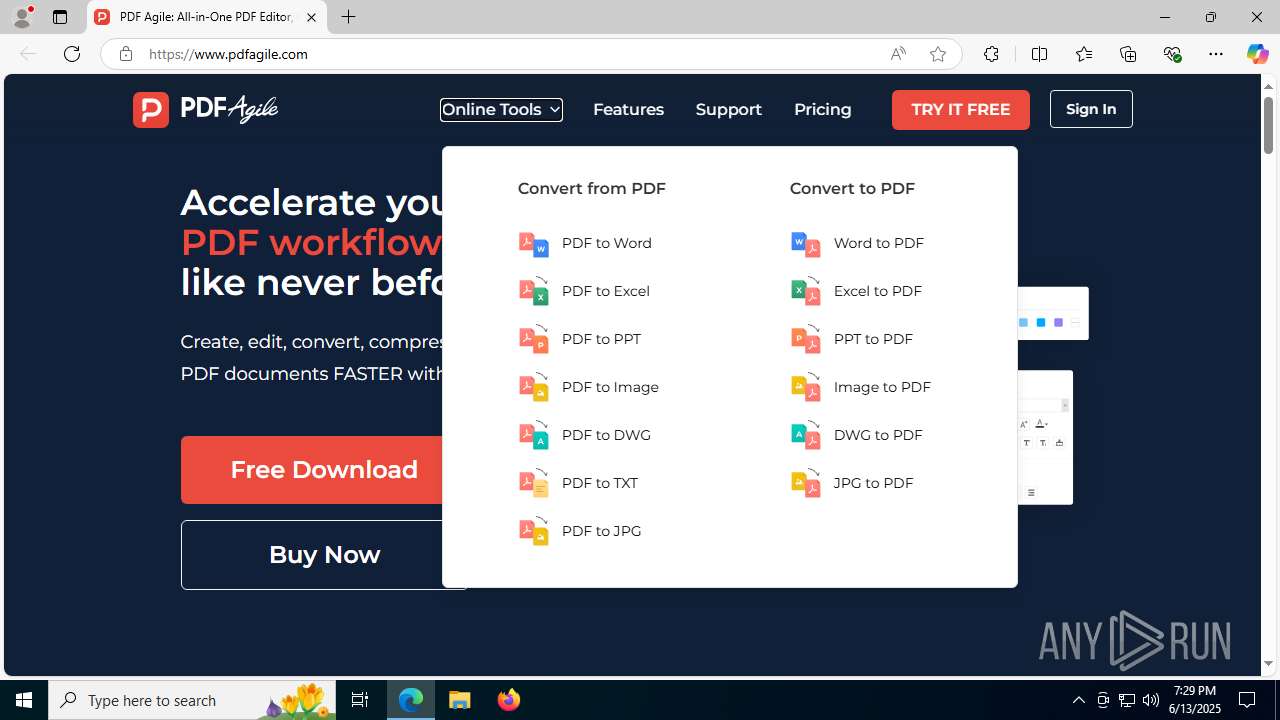Screen dimensions: 1280x720
Task: Open the volume control in tray
Action: [x=1151, y=700]
